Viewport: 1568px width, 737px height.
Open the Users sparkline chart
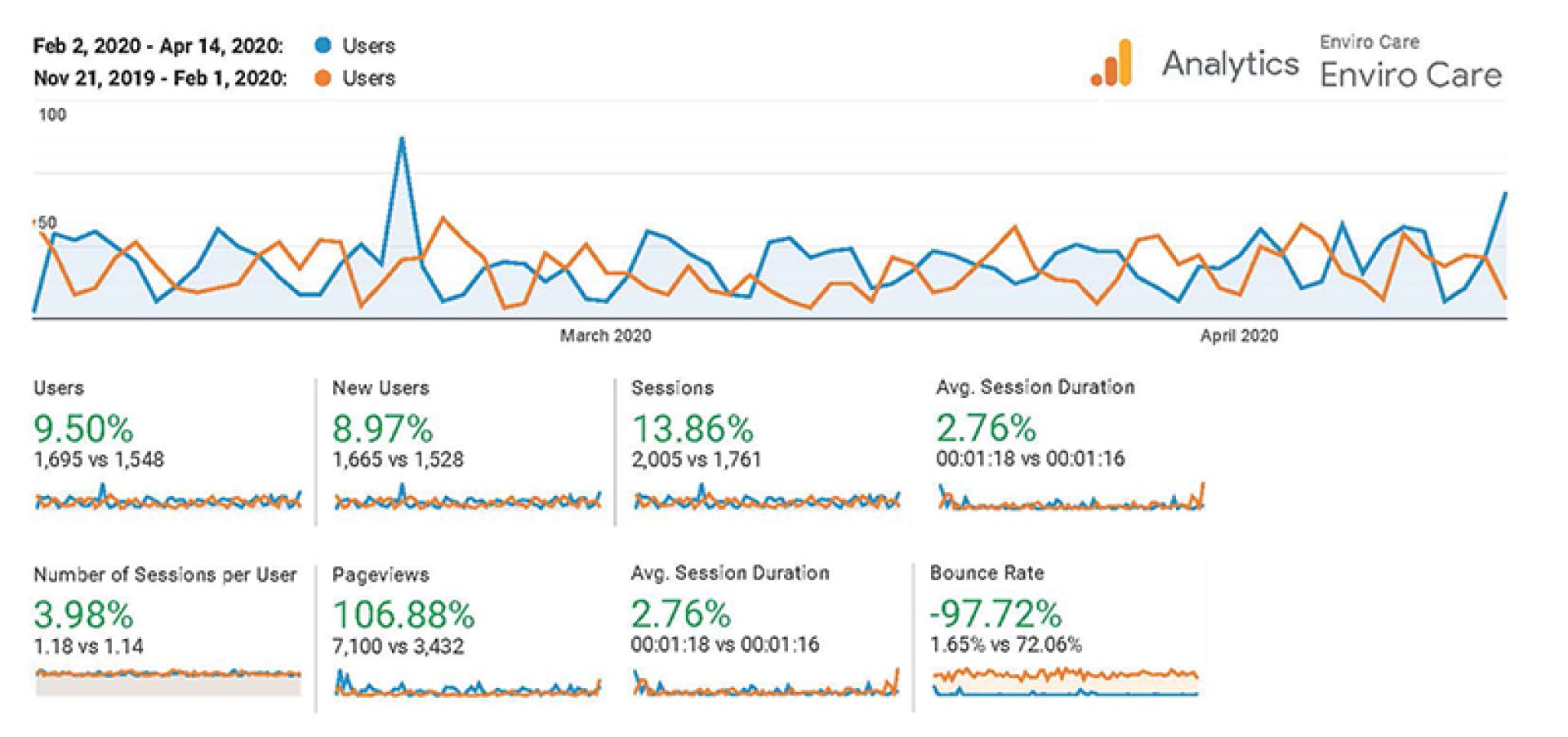pyautogui.click(x=168, y=498)
